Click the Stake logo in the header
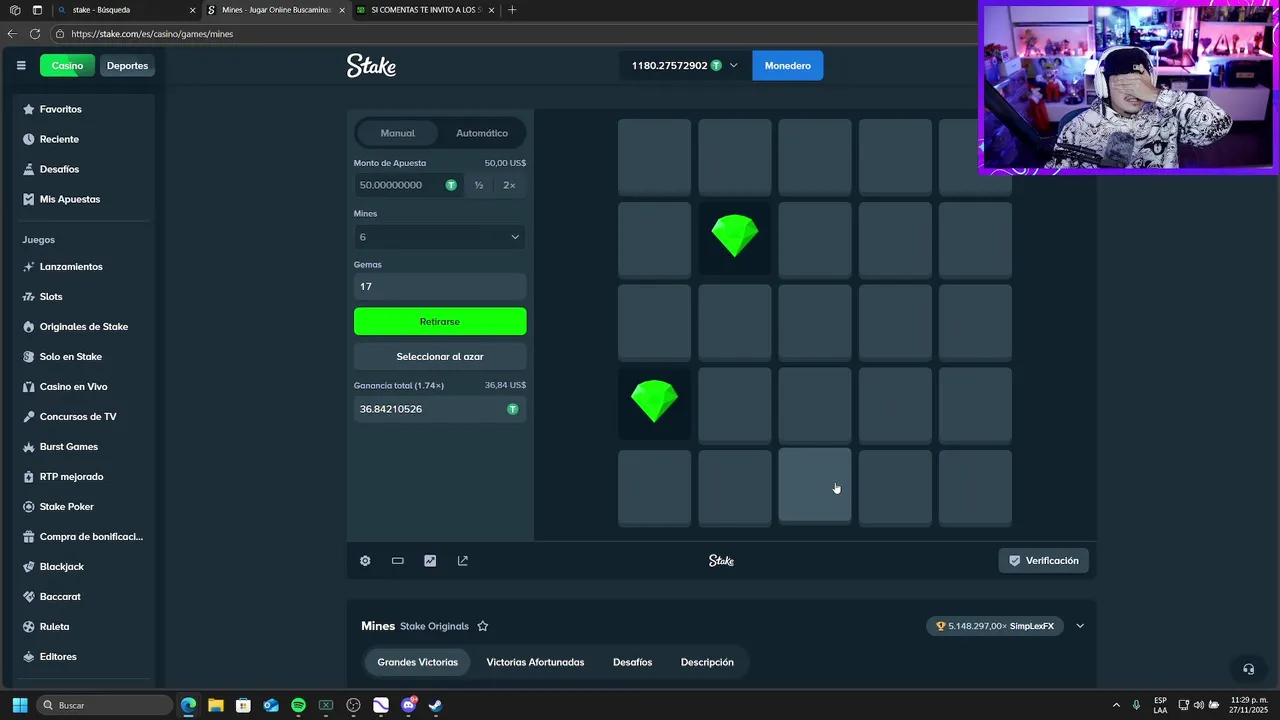This screenshot has width=1280, height=720. point(371,66)
